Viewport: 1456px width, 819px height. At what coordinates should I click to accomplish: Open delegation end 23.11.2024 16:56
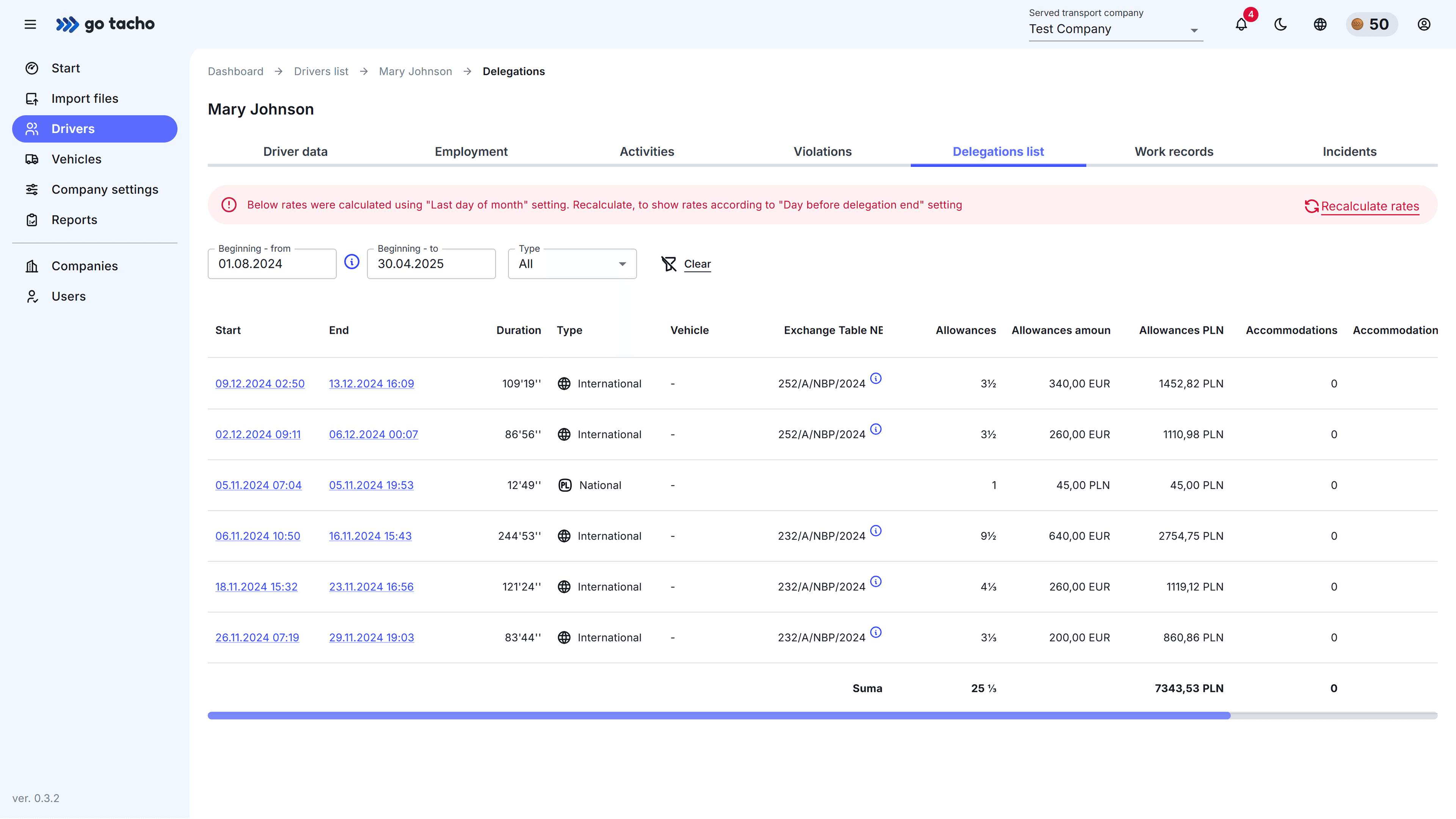pyautogui.click(x=371, y=587)
